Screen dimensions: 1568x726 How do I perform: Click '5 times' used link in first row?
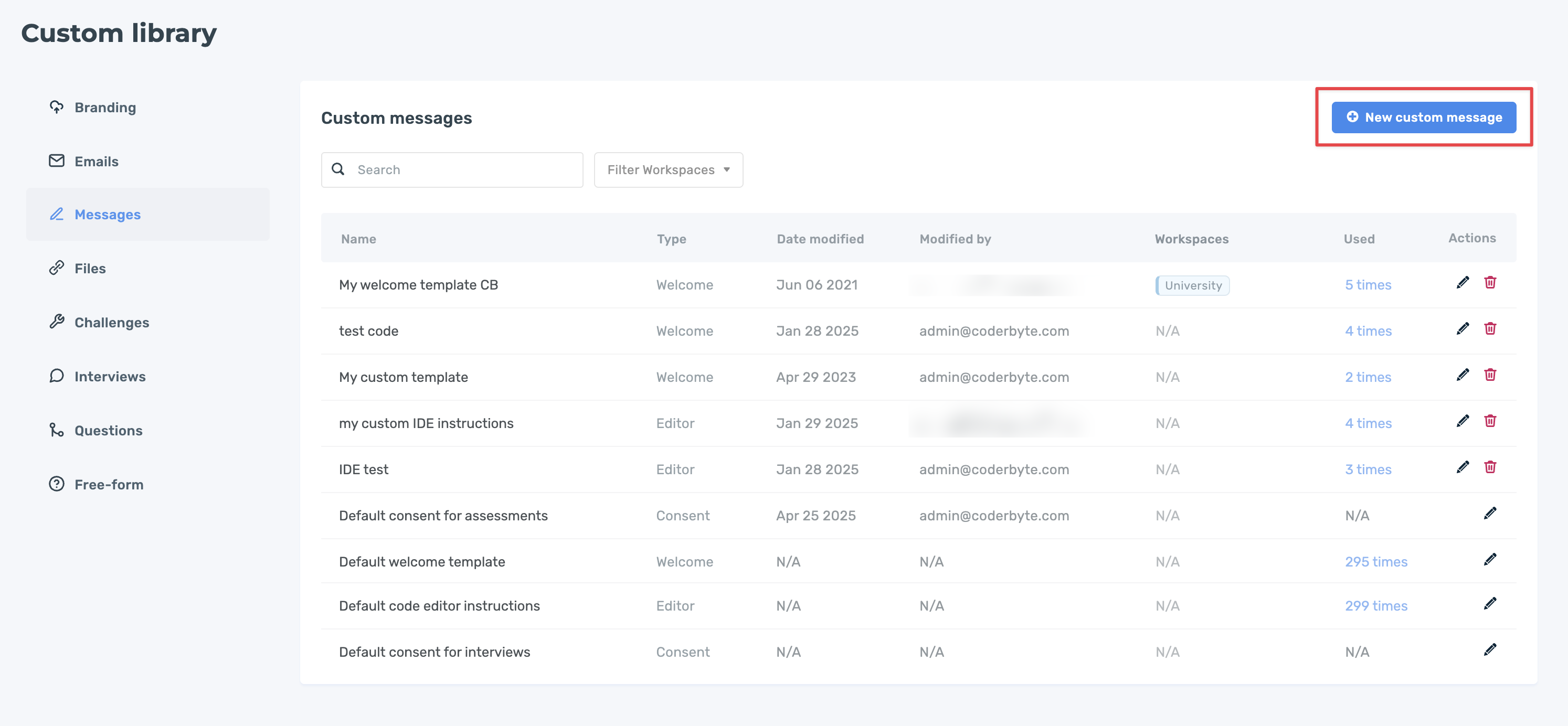click(1368, 285)
